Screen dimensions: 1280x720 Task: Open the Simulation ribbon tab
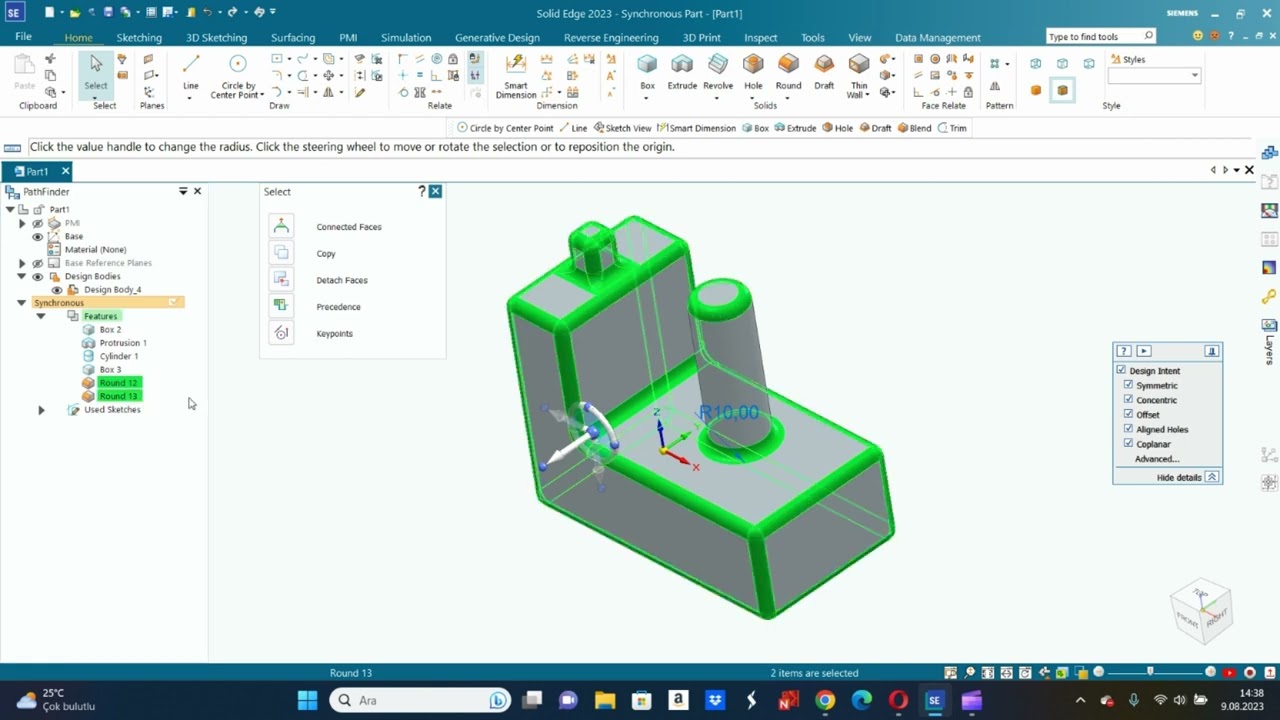point(406,37)
